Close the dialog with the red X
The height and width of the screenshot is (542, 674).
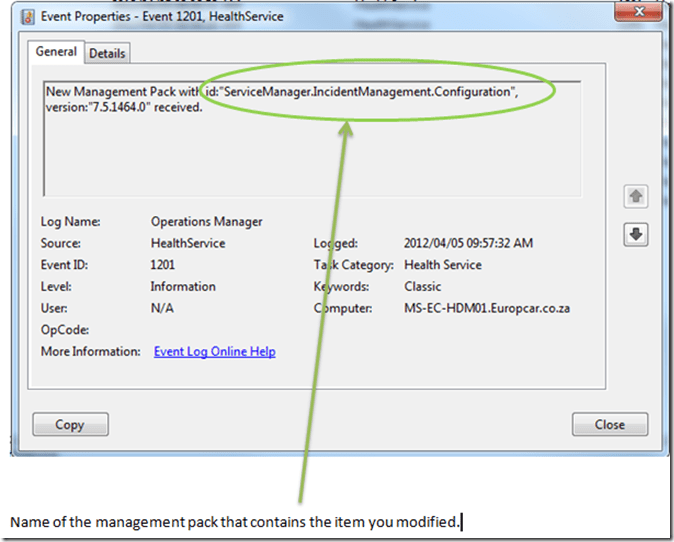[x=639, y=15]
